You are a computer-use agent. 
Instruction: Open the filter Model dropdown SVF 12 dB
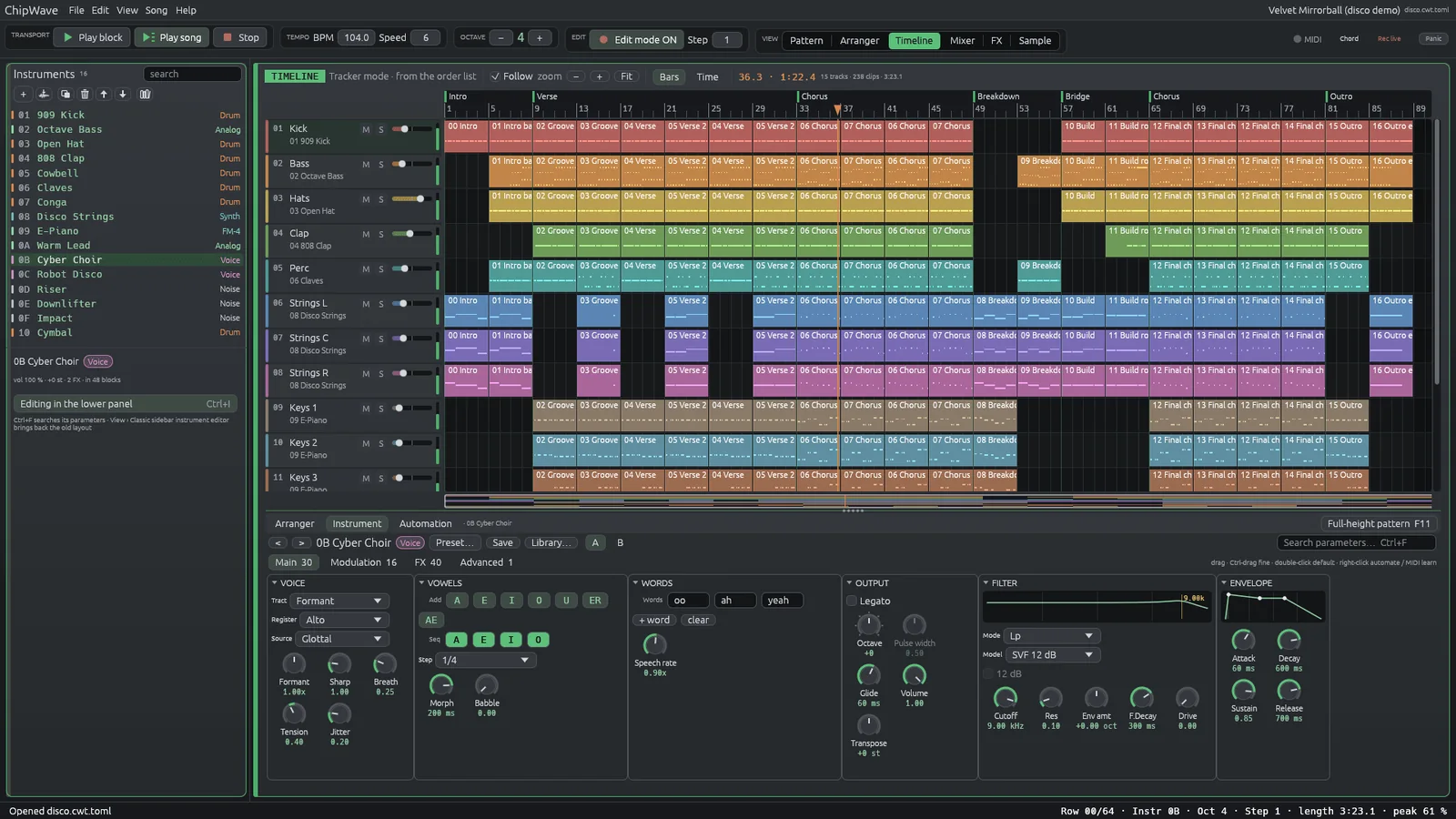click(1053, 655)
